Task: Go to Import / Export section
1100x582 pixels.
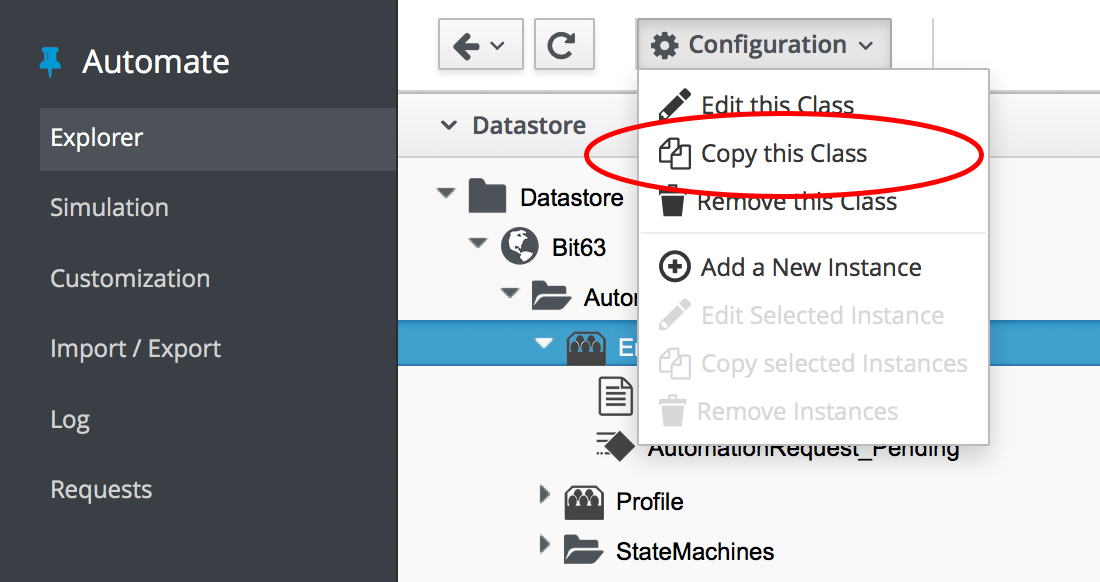Action: 136,349
